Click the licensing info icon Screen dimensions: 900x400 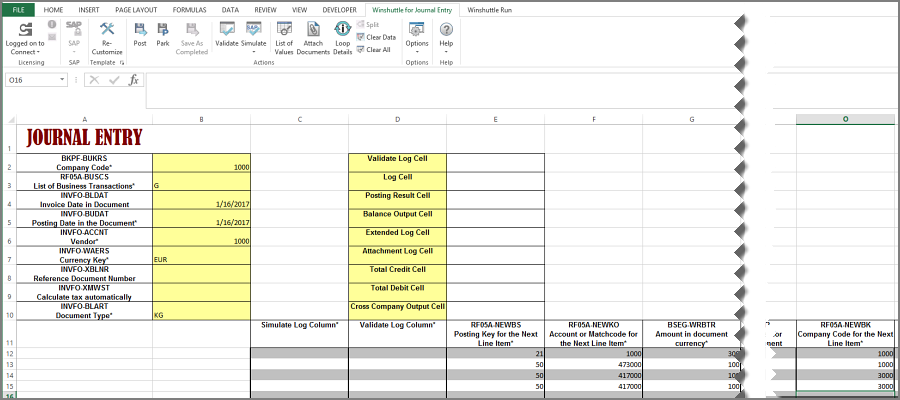pos(52,24)
